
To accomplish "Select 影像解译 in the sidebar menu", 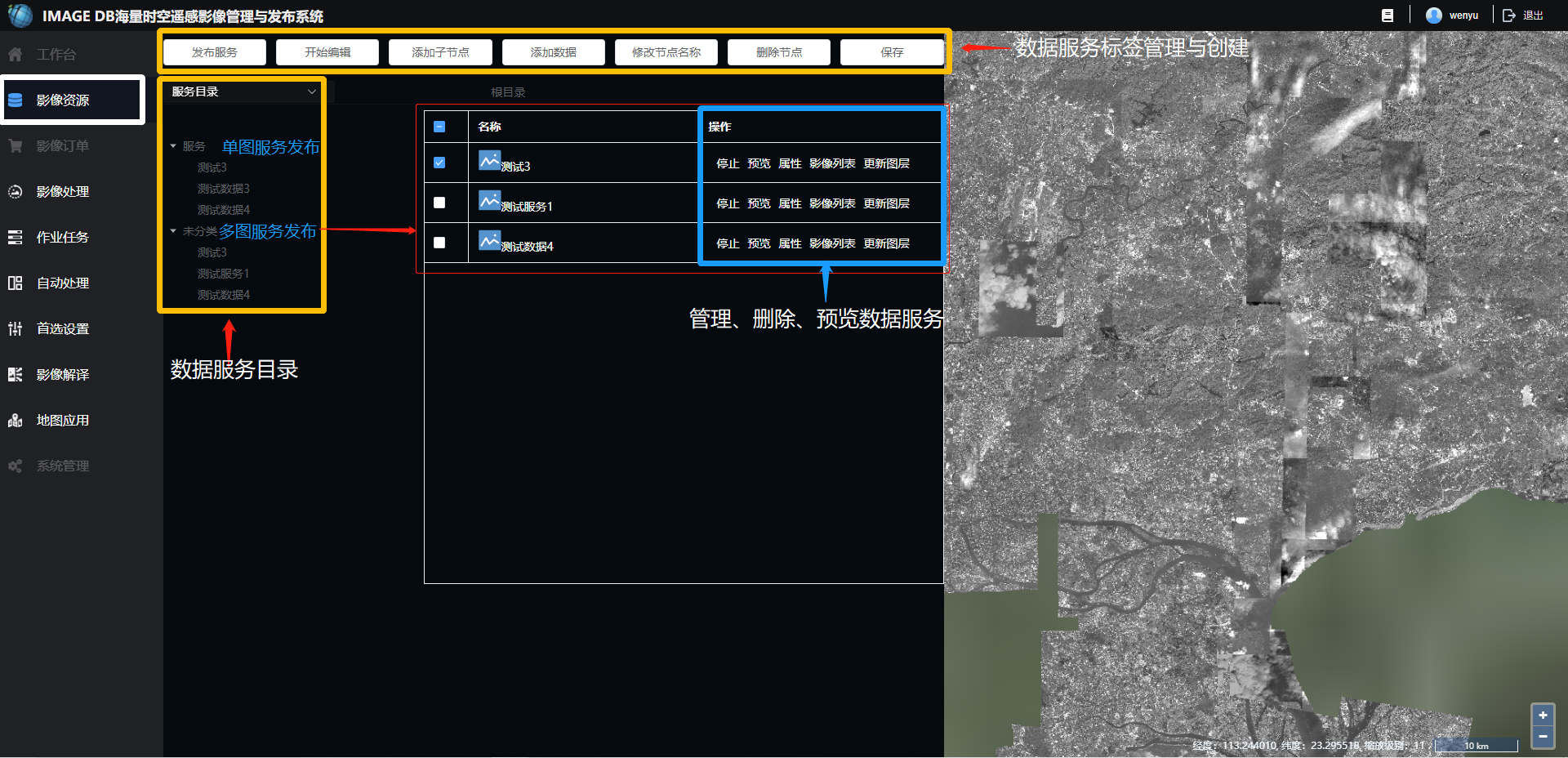I will 62,375.
